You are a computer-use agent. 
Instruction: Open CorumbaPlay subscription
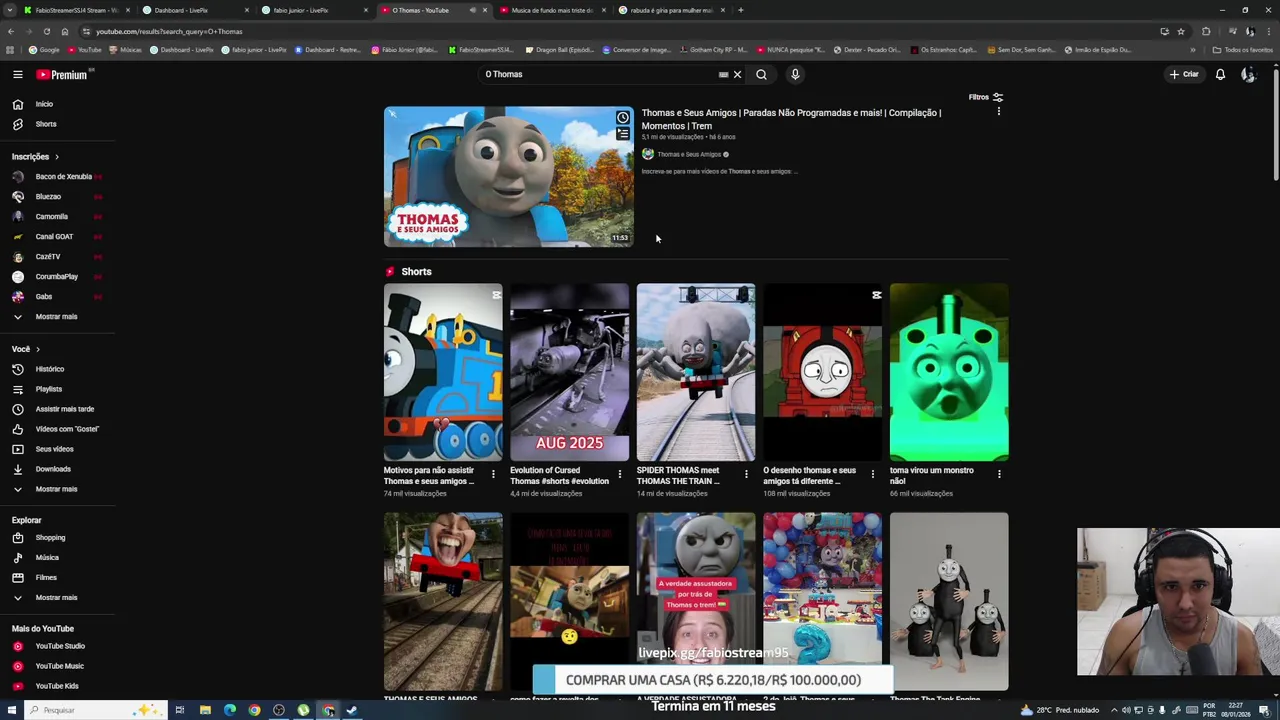click(57, 276)
